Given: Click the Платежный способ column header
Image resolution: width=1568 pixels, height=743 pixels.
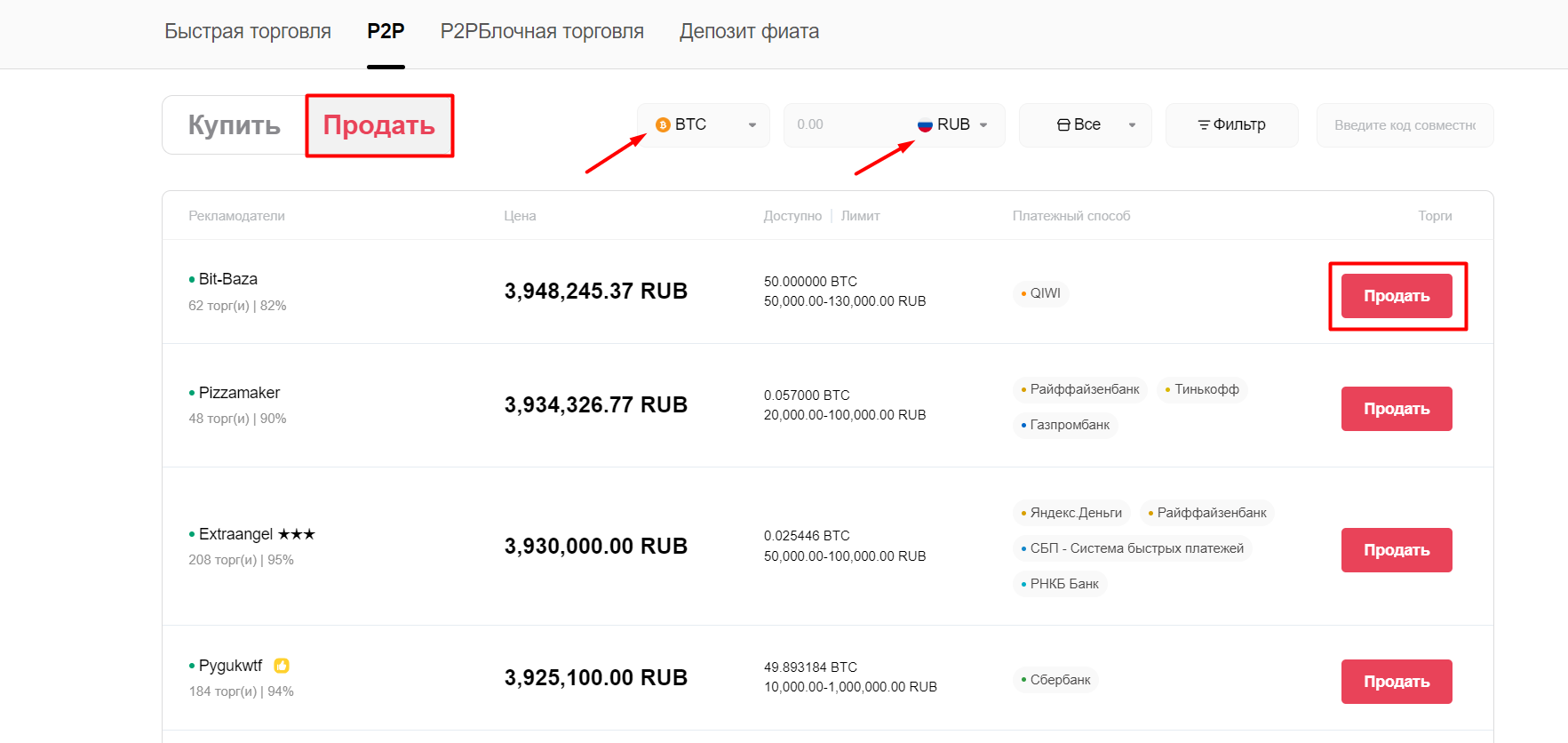Looking at the screenshot, I should 1071,216.
